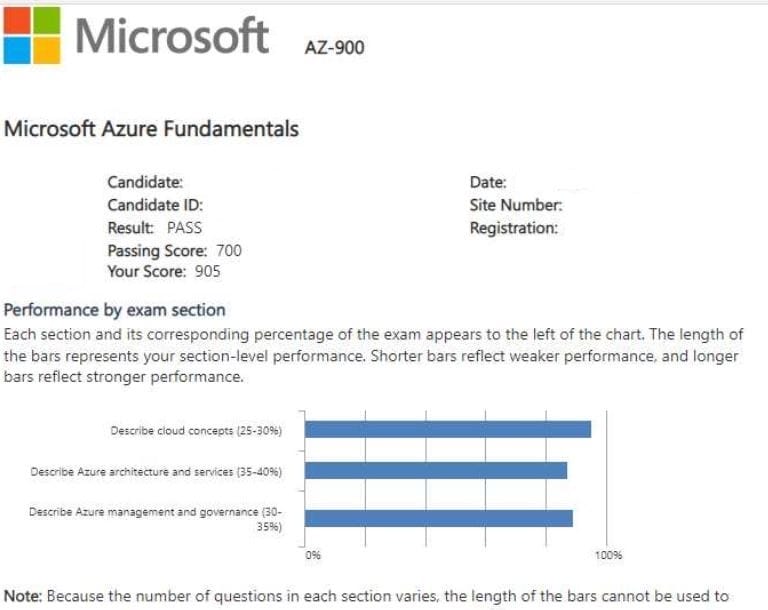The image size is (768, 610).
Task: Click the Candidate label
Action: [145, 182]
